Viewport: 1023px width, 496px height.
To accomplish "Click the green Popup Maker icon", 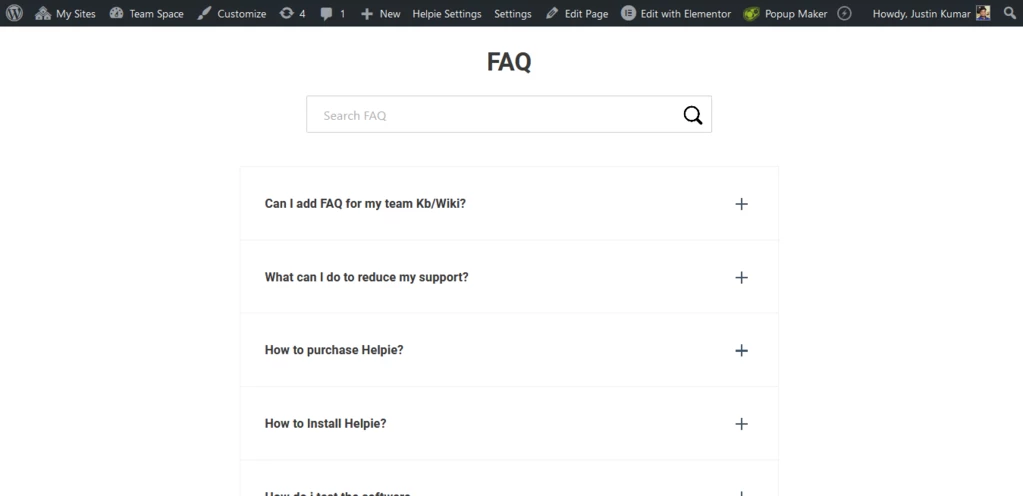I will click(751, 13).
